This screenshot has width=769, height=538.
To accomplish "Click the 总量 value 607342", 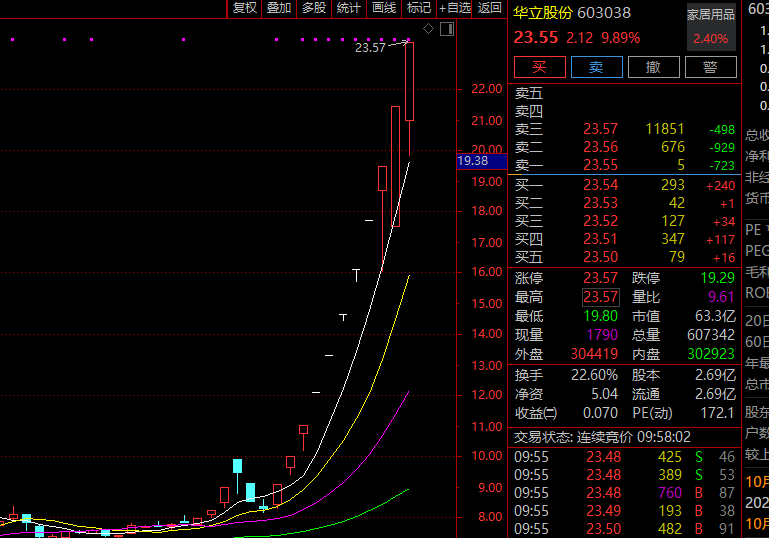I will click(x=711, y=335).
